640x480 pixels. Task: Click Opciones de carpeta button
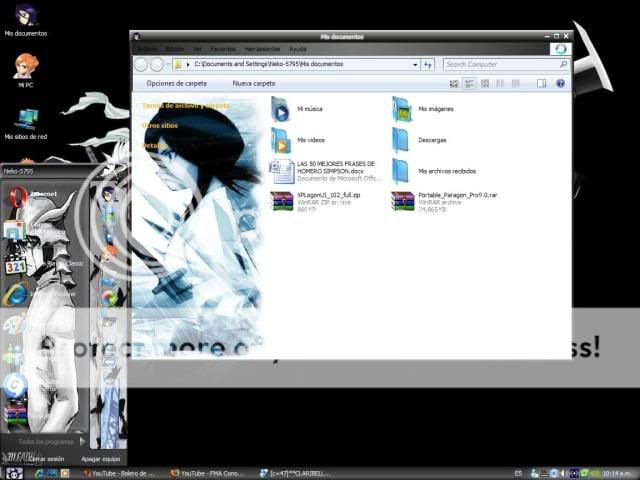pyautogui.click(x=176, y=83)
